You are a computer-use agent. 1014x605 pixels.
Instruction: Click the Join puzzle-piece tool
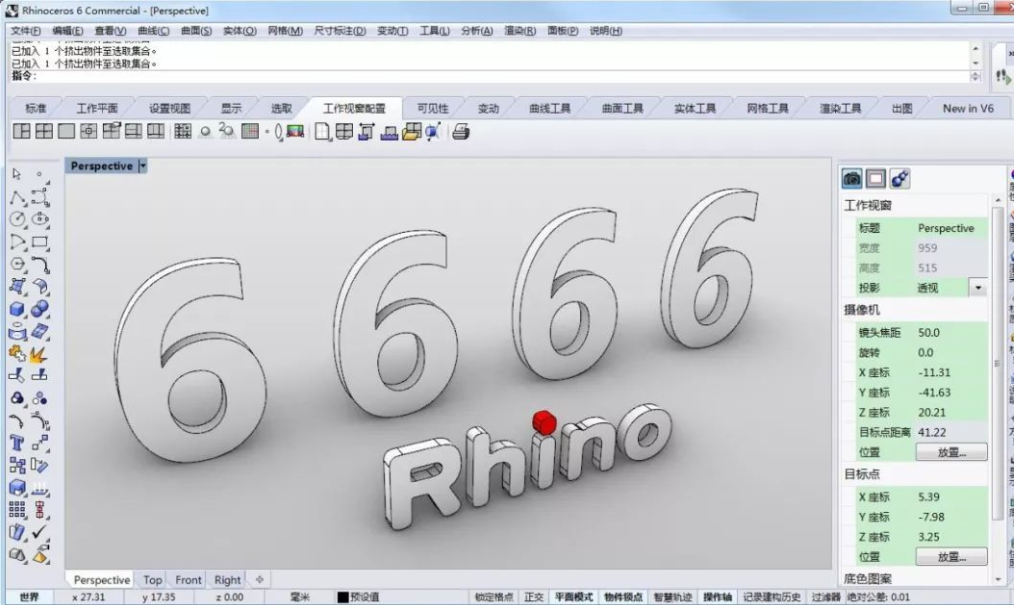tap(17, 354)
